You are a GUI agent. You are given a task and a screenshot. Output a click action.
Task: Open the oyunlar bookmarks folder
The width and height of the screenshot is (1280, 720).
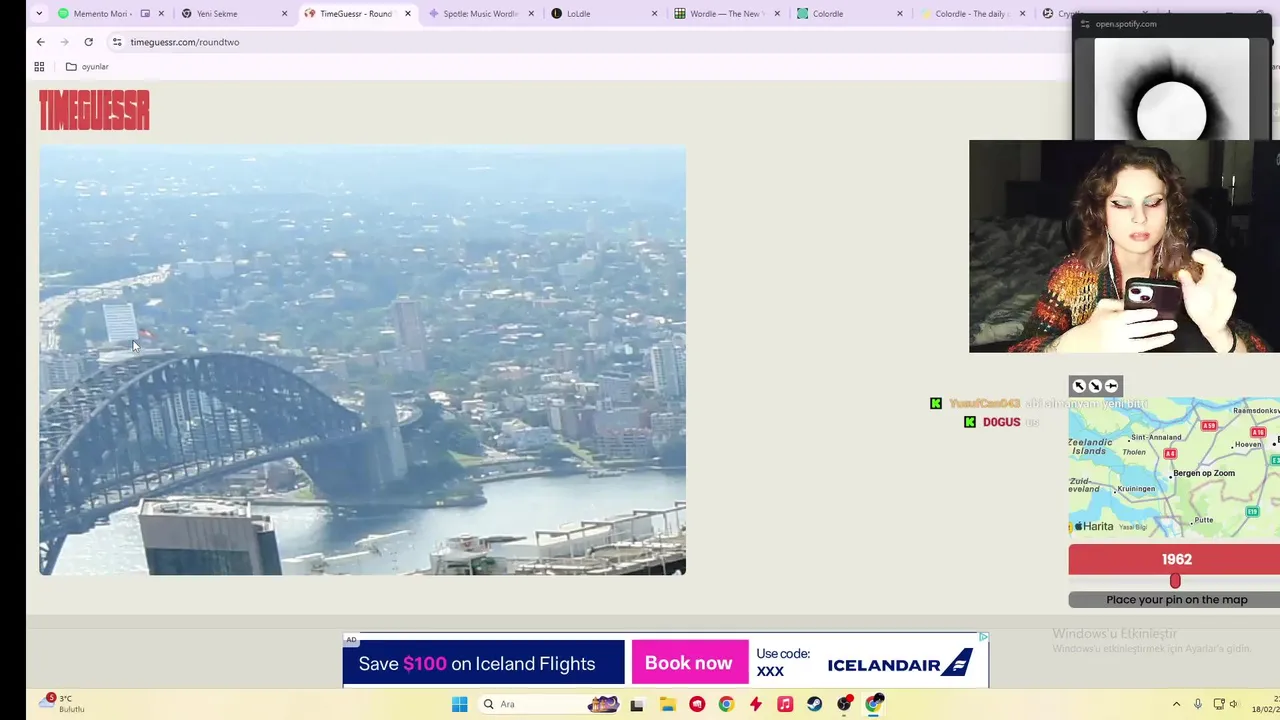tap(87, 67)
